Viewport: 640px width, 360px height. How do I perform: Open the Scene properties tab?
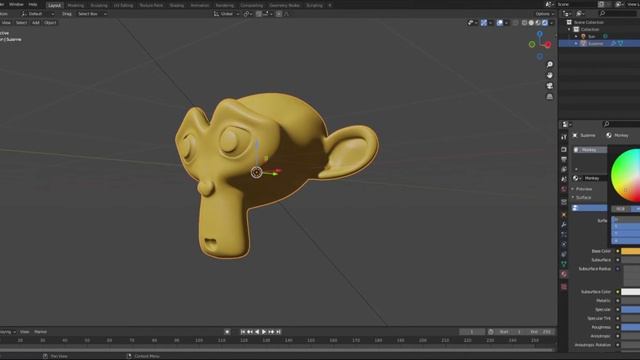pyautogui.click(x=564, y=179)
